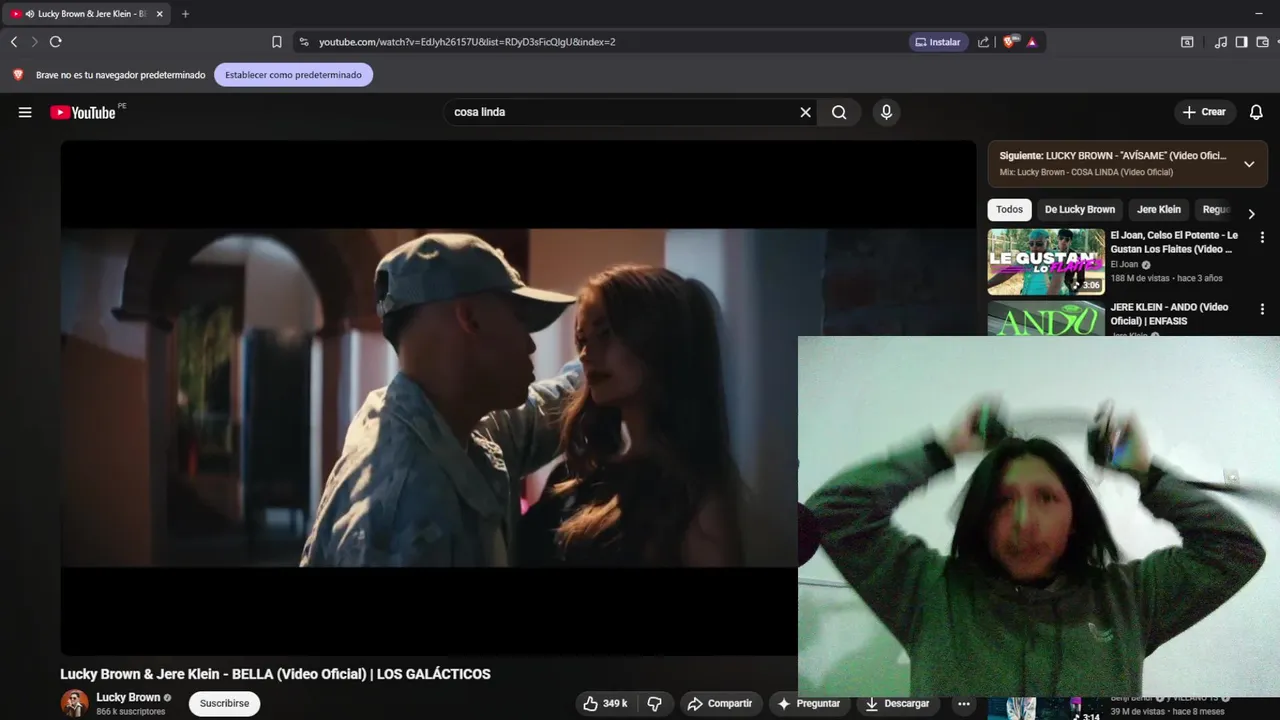Click the El Joan channel name

tap(1124, 265)
